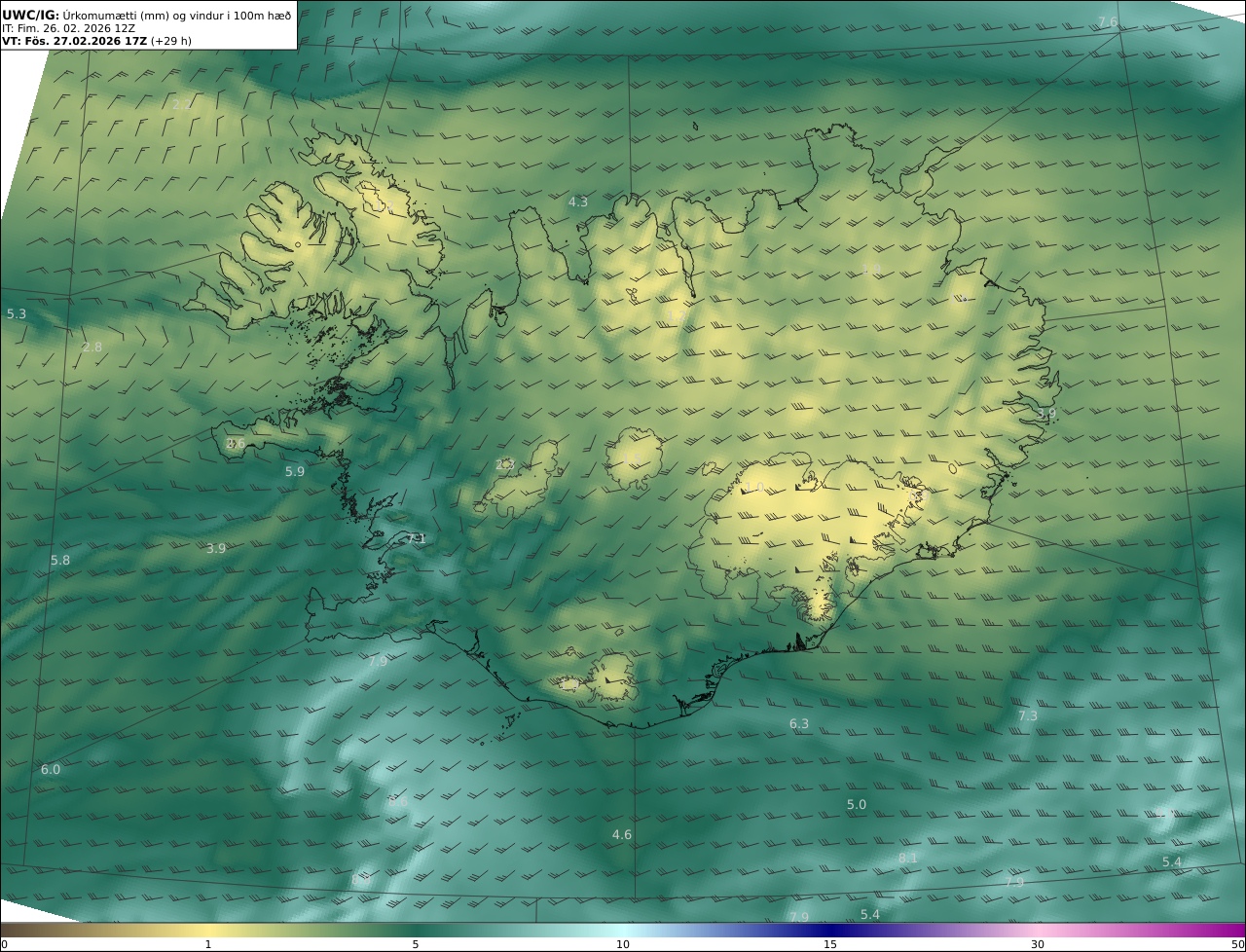Click the "7.1" value label
The height and width of the screenshot is (952, 1246).
tap(417, 538)
